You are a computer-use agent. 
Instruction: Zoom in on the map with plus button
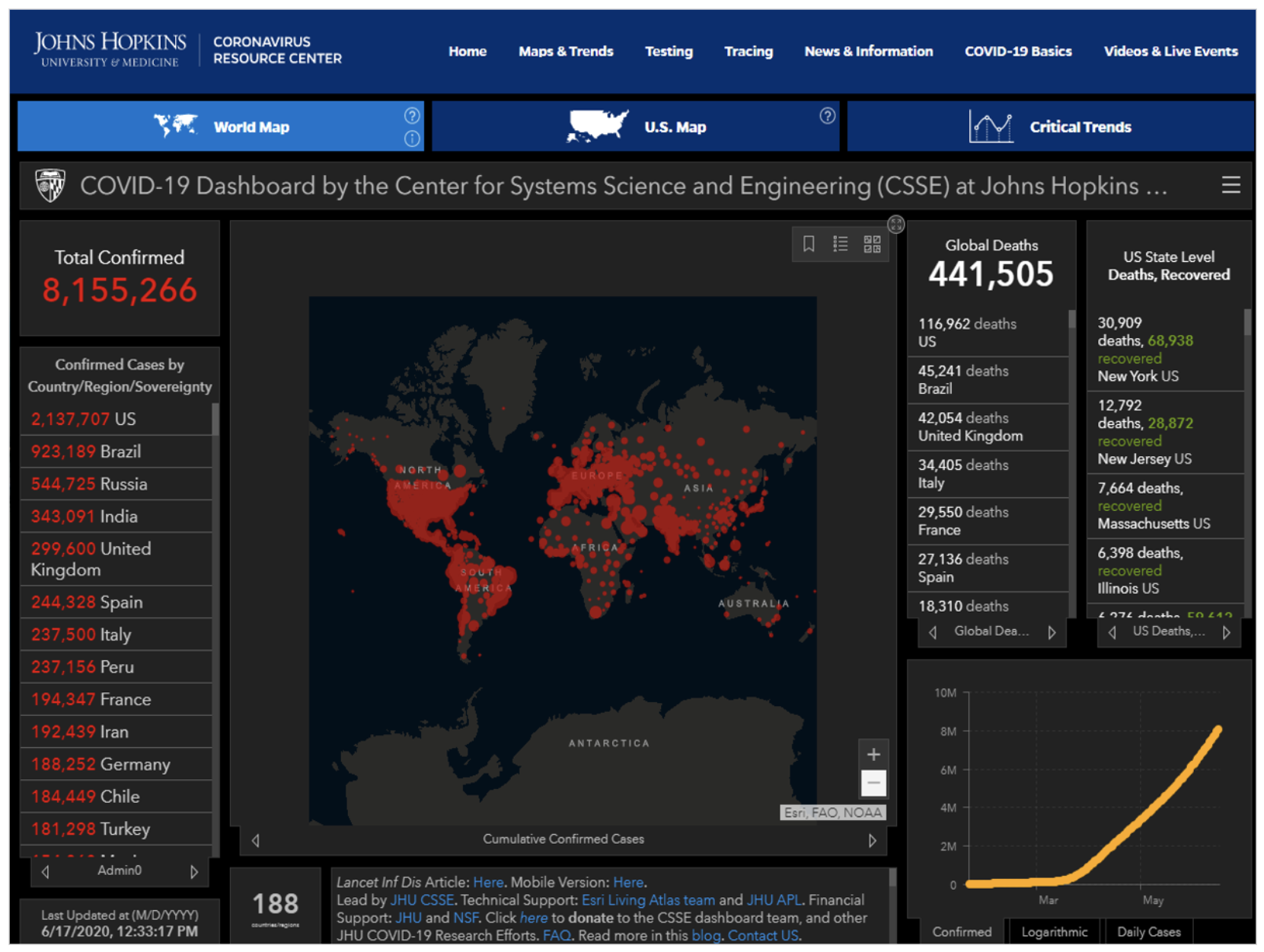873,754
